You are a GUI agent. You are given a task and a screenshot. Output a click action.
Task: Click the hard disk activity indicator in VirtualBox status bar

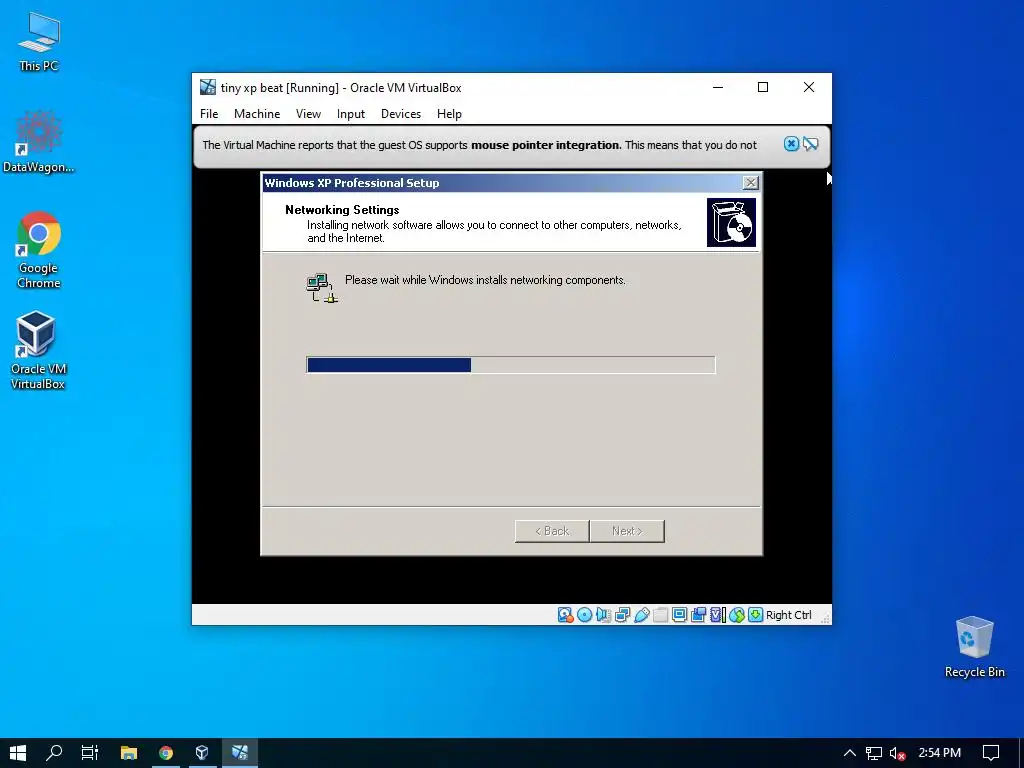[565, 615]
